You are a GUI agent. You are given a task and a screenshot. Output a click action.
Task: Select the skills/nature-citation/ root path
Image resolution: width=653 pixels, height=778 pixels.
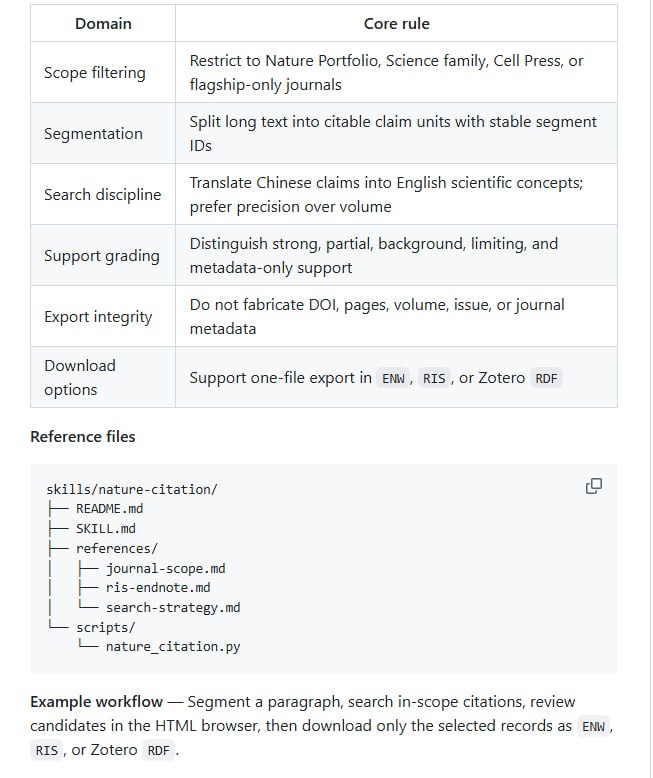coord(132,489)
